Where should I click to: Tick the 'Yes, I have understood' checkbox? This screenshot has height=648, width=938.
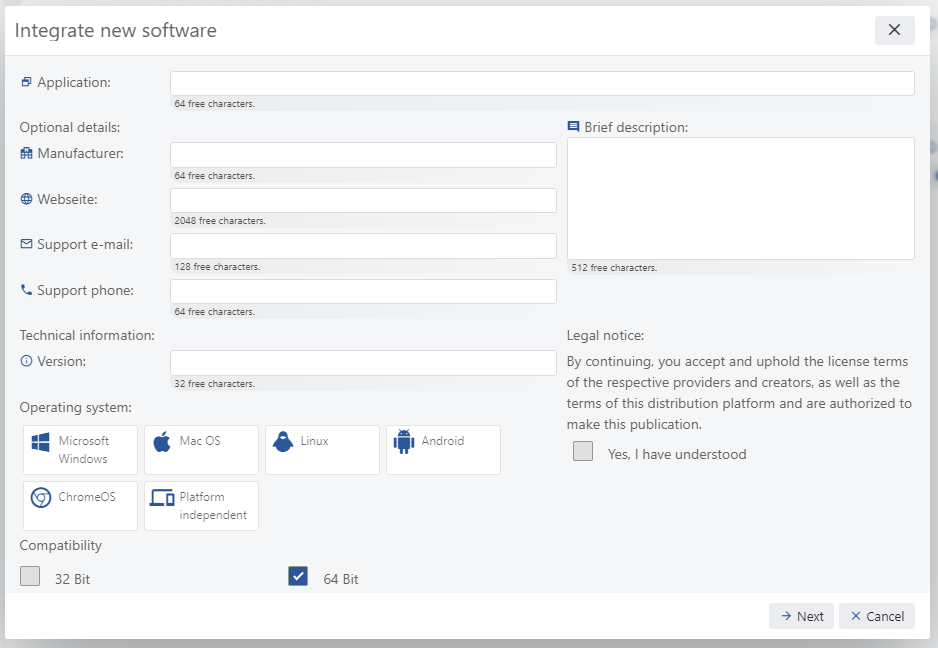tap(583, 451)
